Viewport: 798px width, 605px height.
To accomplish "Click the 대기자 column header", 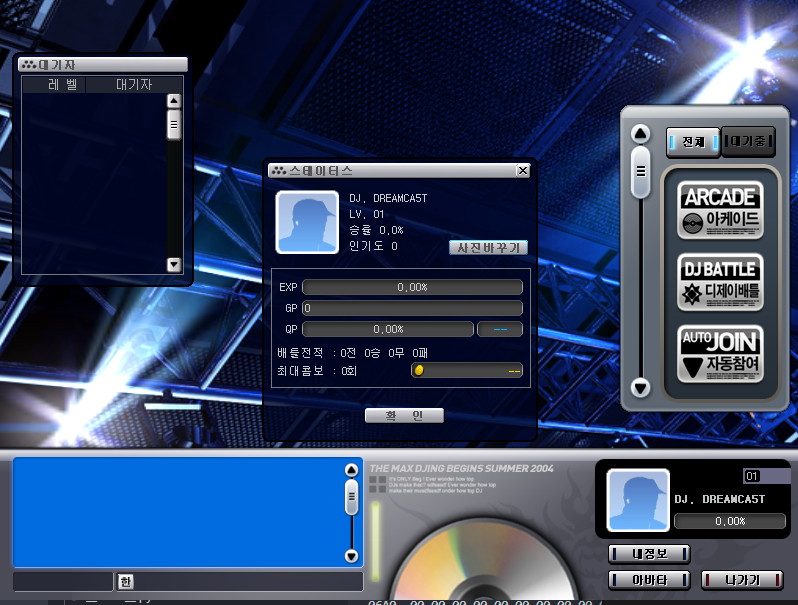I will coord(134,84).
